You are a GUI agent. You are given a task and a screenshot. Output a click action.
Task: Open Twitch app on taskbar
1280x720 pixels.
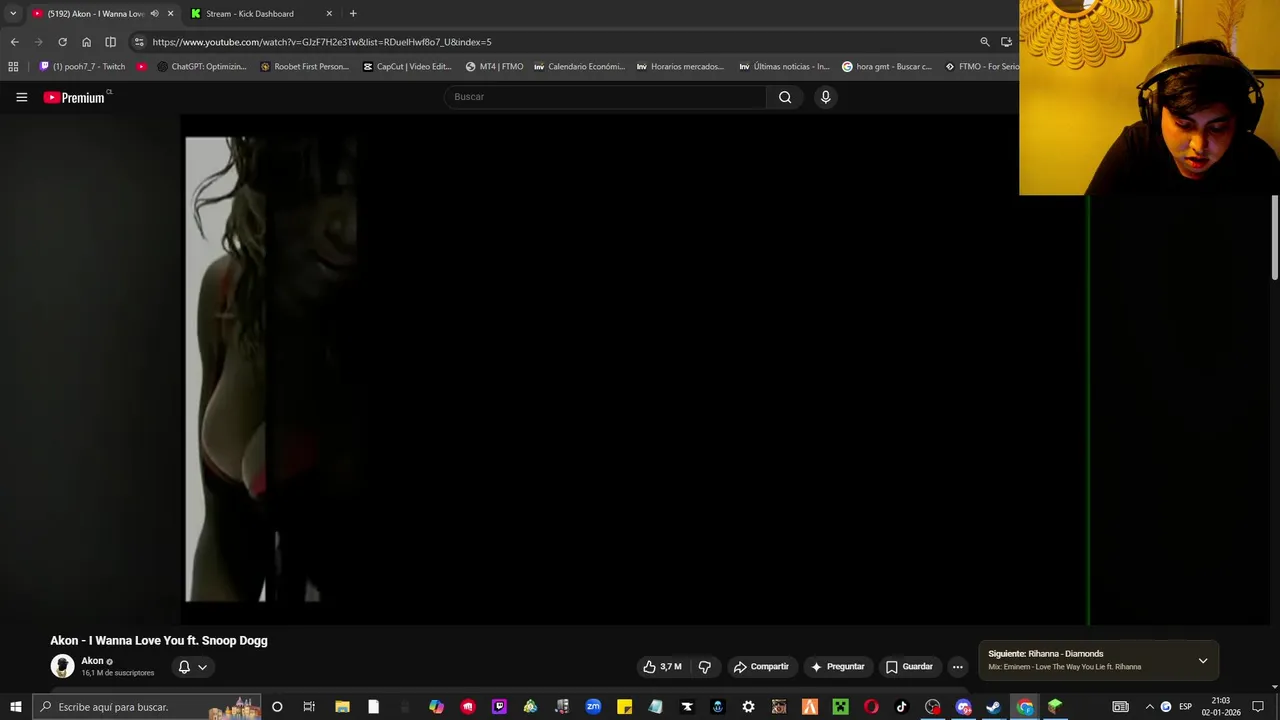499,707
